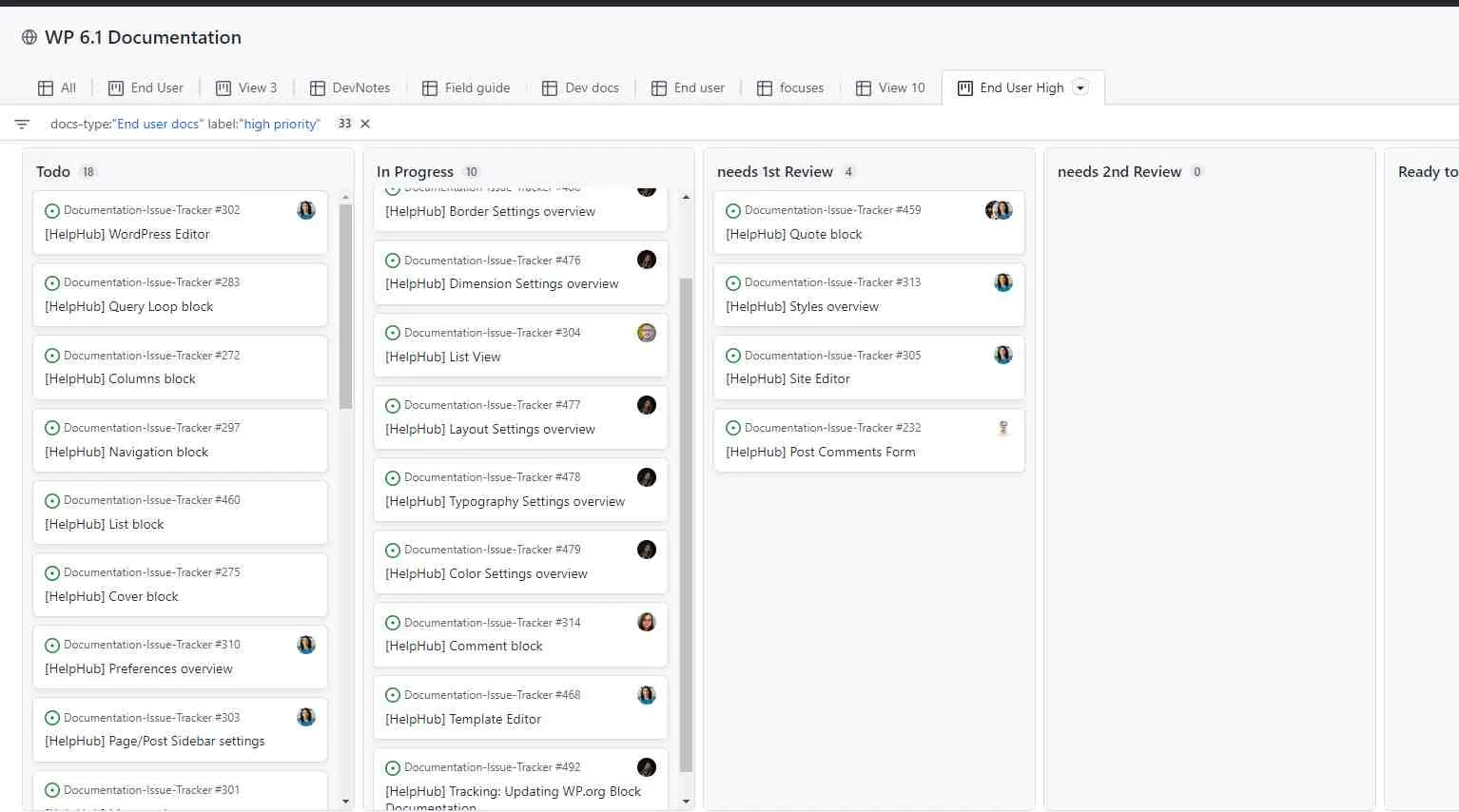Open the List block issue
The width and height of the screenshot is (1459, 812).
105,524
